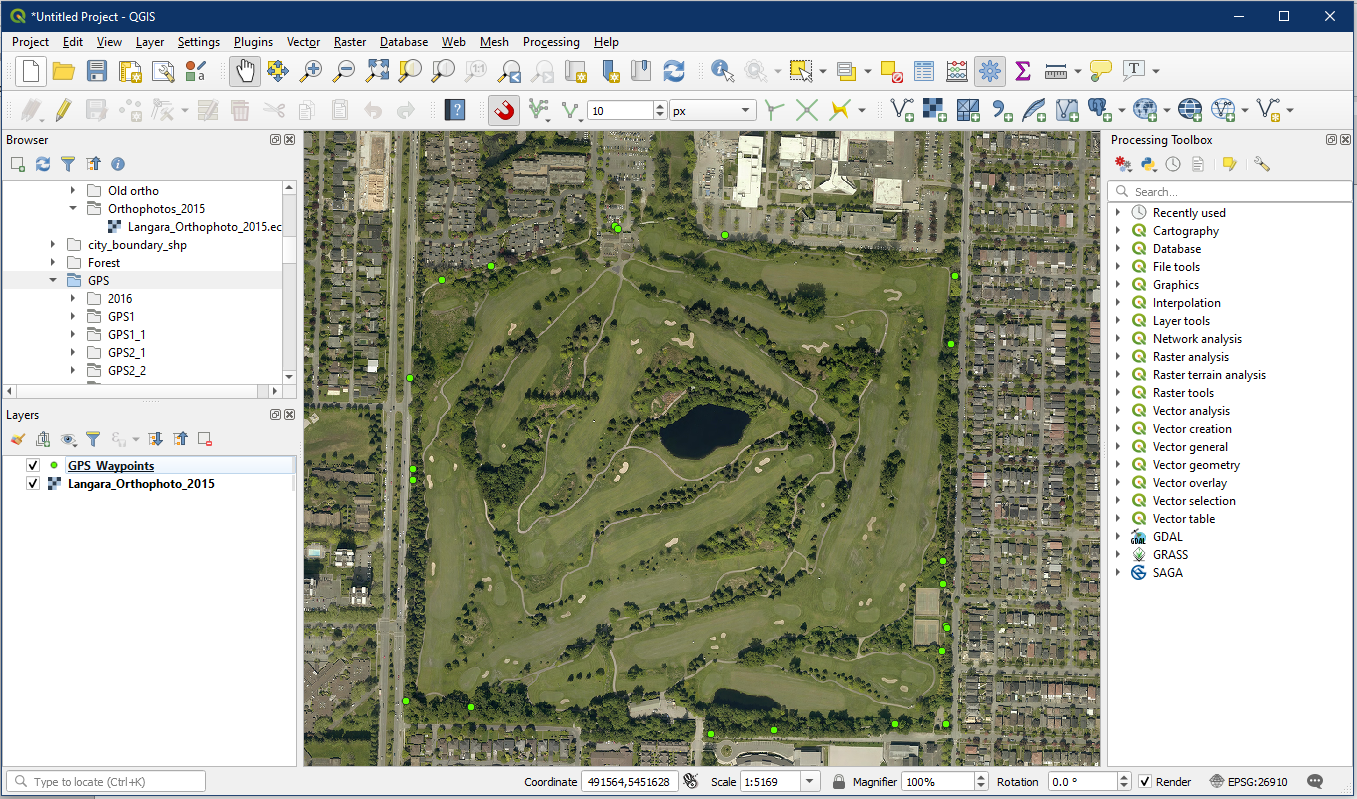The image size is (1357, 799).
Task: Open the Layer Styling panel brush icon
Action: coord(17,439)
